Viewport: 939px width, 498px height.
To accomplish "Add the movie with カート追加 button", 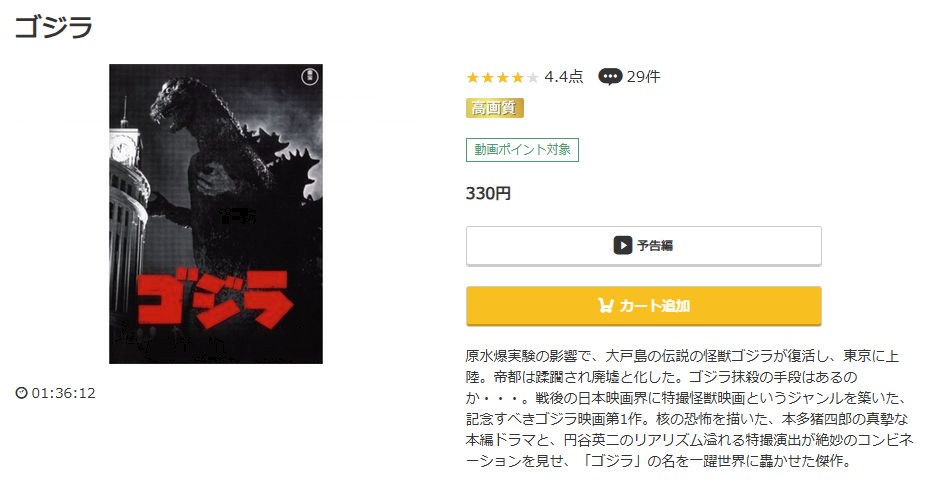I will click(644, 306).
